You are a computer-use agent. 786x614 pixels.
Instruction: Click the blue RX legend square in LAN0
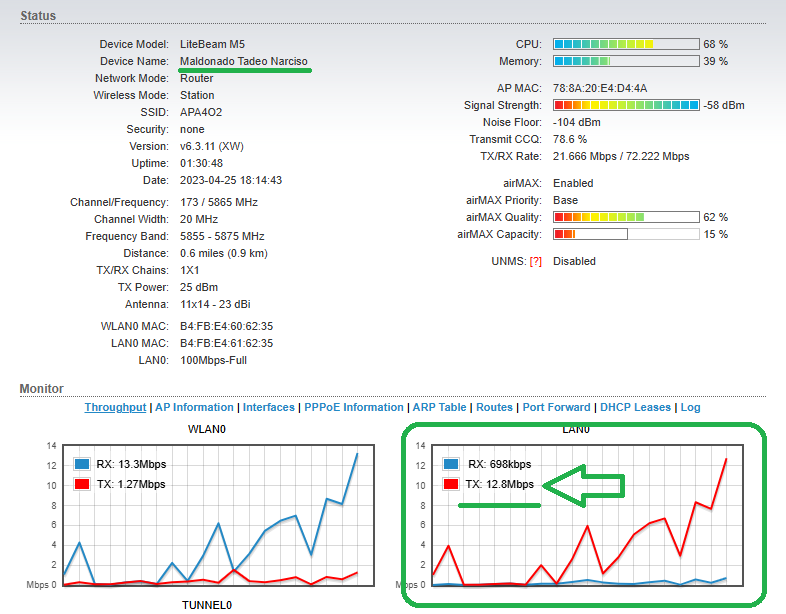pyautogui.click(x=451, y=464)
